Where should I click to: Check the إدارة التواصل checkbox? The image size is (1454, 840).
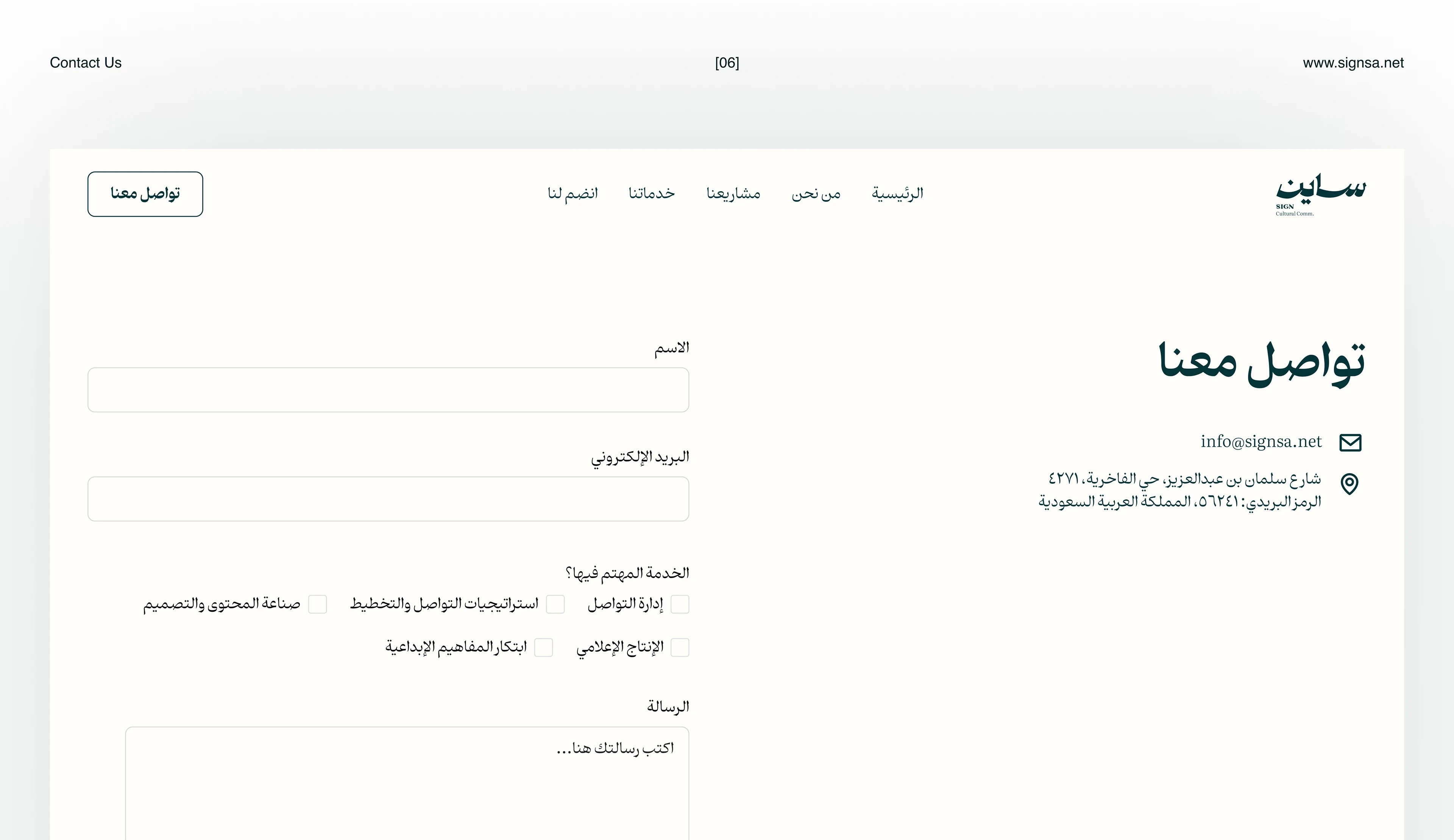[x=680, y=604]
